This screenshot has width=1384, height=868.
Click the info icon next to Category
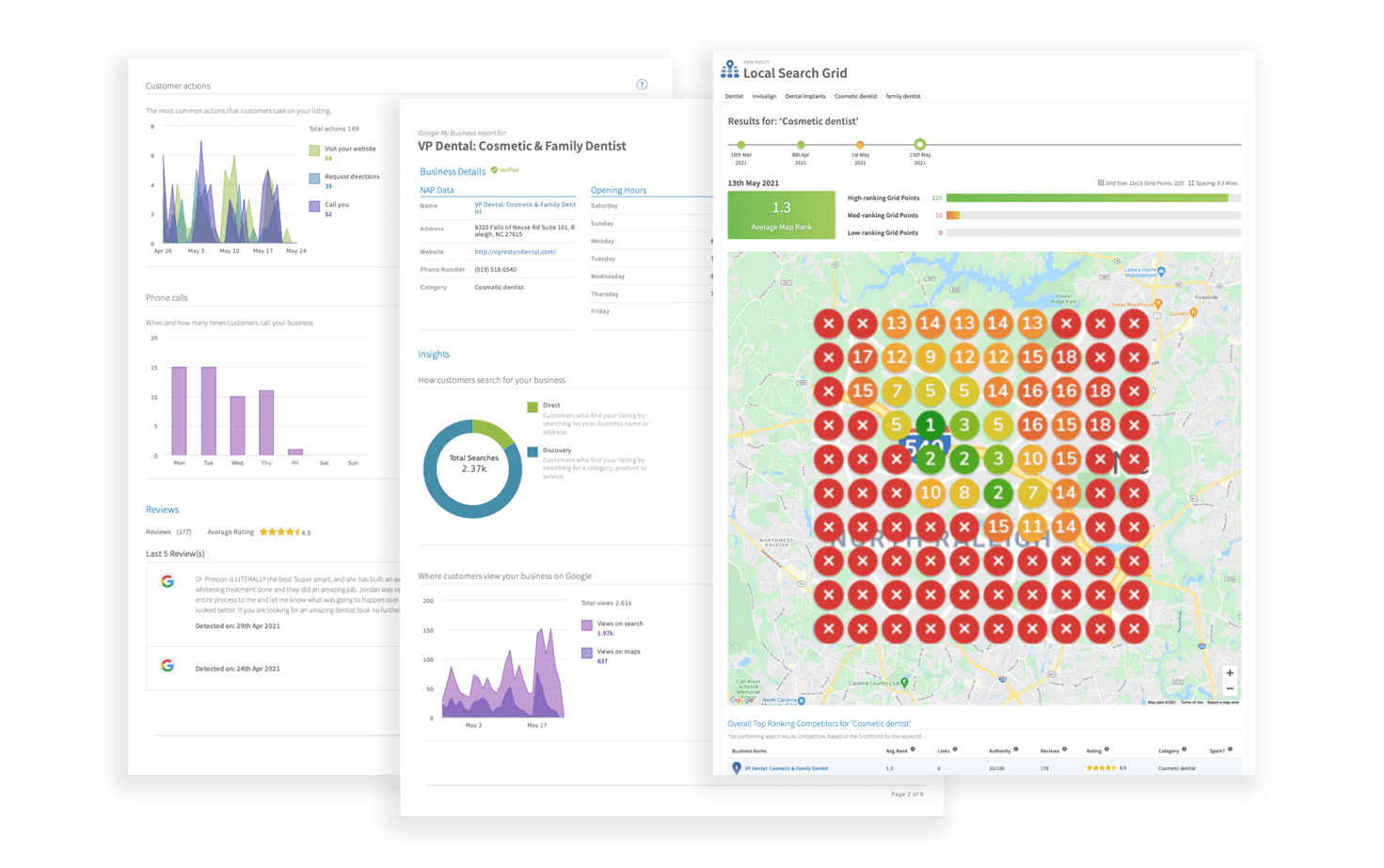(x=1184, y=750)
